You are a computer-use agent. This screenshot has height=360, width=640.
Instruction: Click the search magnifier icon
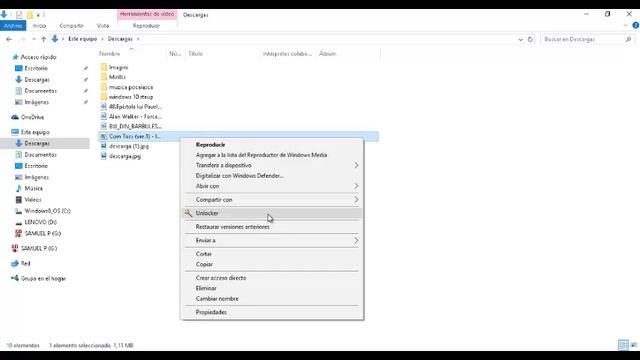629,39
